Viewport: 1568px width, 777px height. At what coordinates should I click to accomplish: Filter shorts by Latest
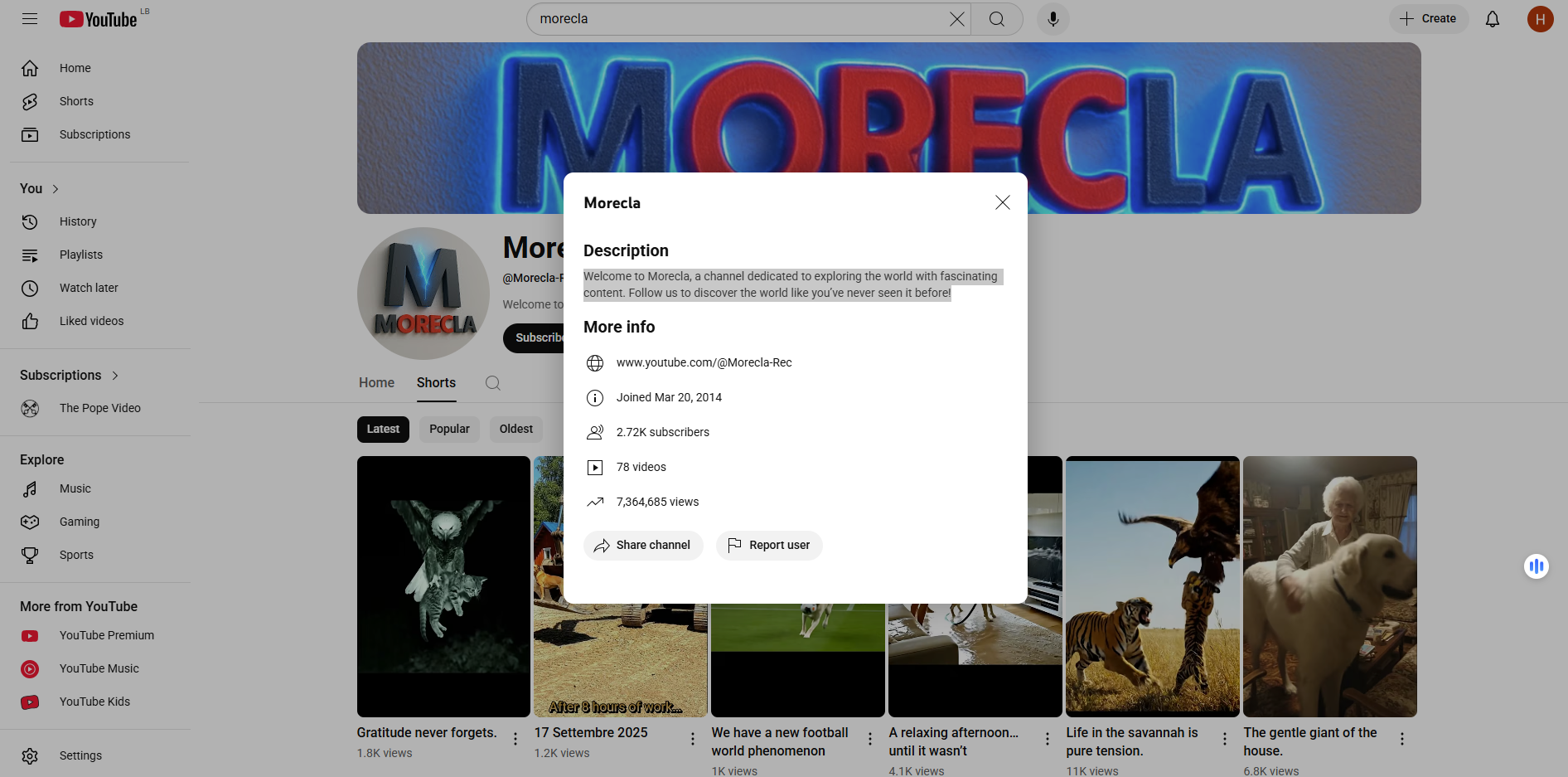pos(383,429)
